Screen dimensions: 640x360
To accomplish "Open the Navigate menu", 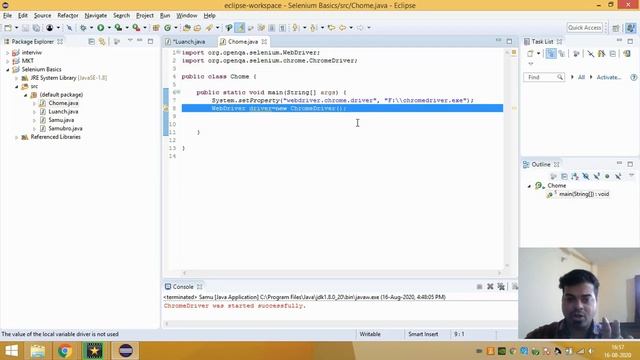I will point(96,16).
